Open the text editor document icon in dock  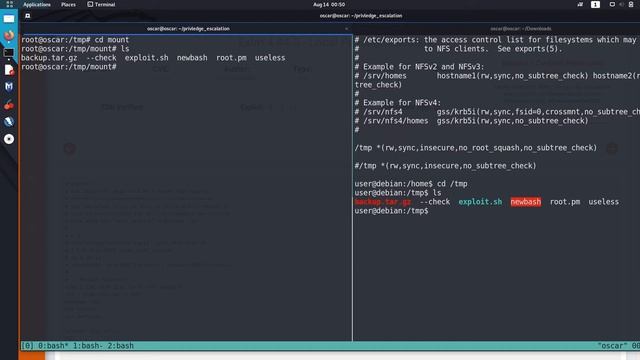click(9, 70)
